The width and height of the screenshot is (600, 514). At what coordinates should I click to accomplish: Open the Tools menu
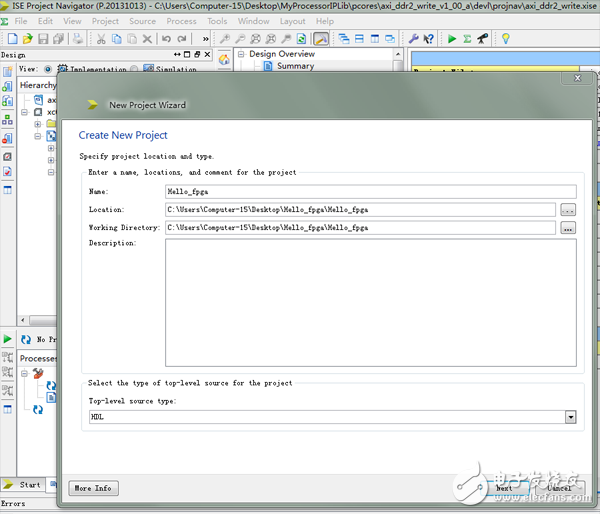pyautogui.click(x=217, y=21)
